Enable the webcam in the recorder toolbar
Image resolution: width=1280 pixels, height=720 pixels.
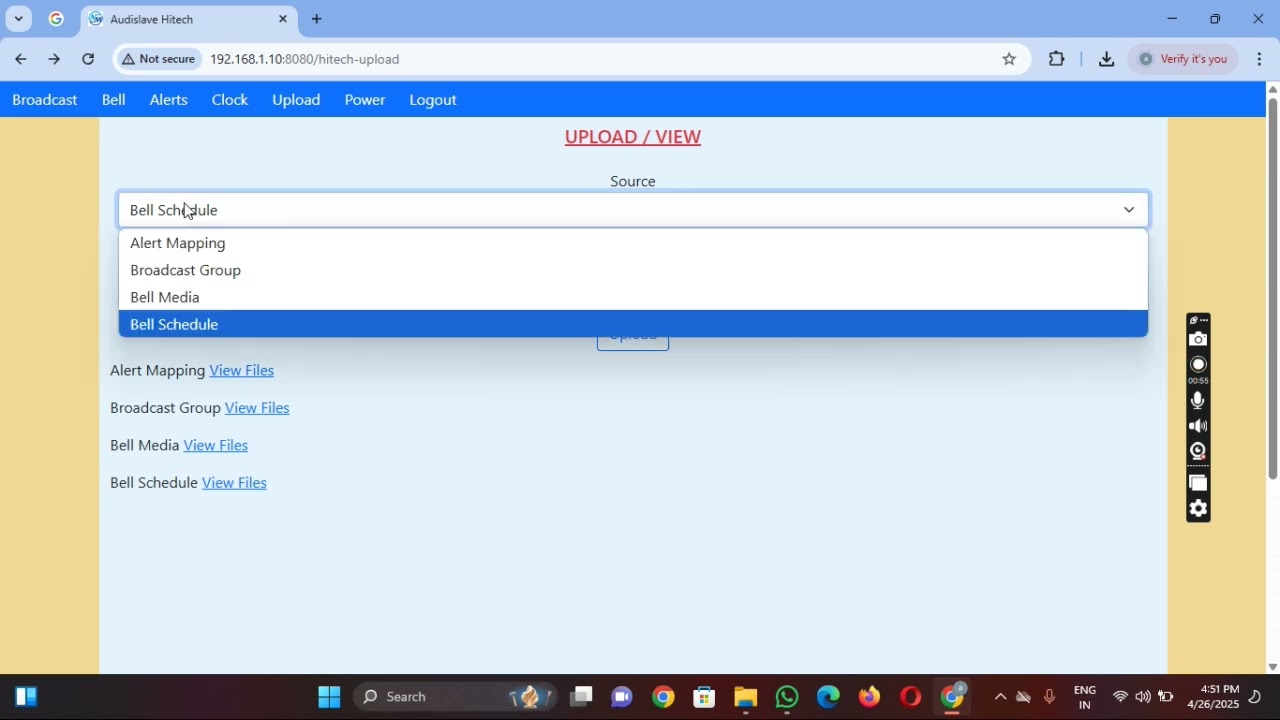pos(1198,451)
